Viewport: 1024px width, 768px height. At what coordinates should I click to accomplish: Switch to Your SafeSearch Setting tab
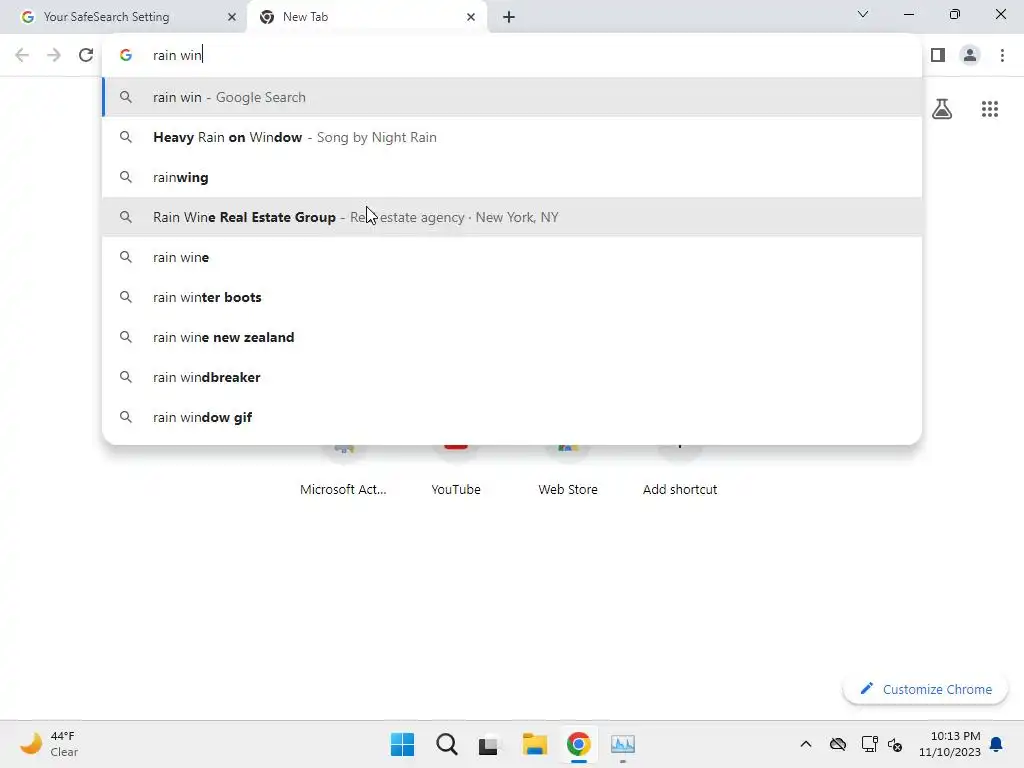(x=124, y=17)
